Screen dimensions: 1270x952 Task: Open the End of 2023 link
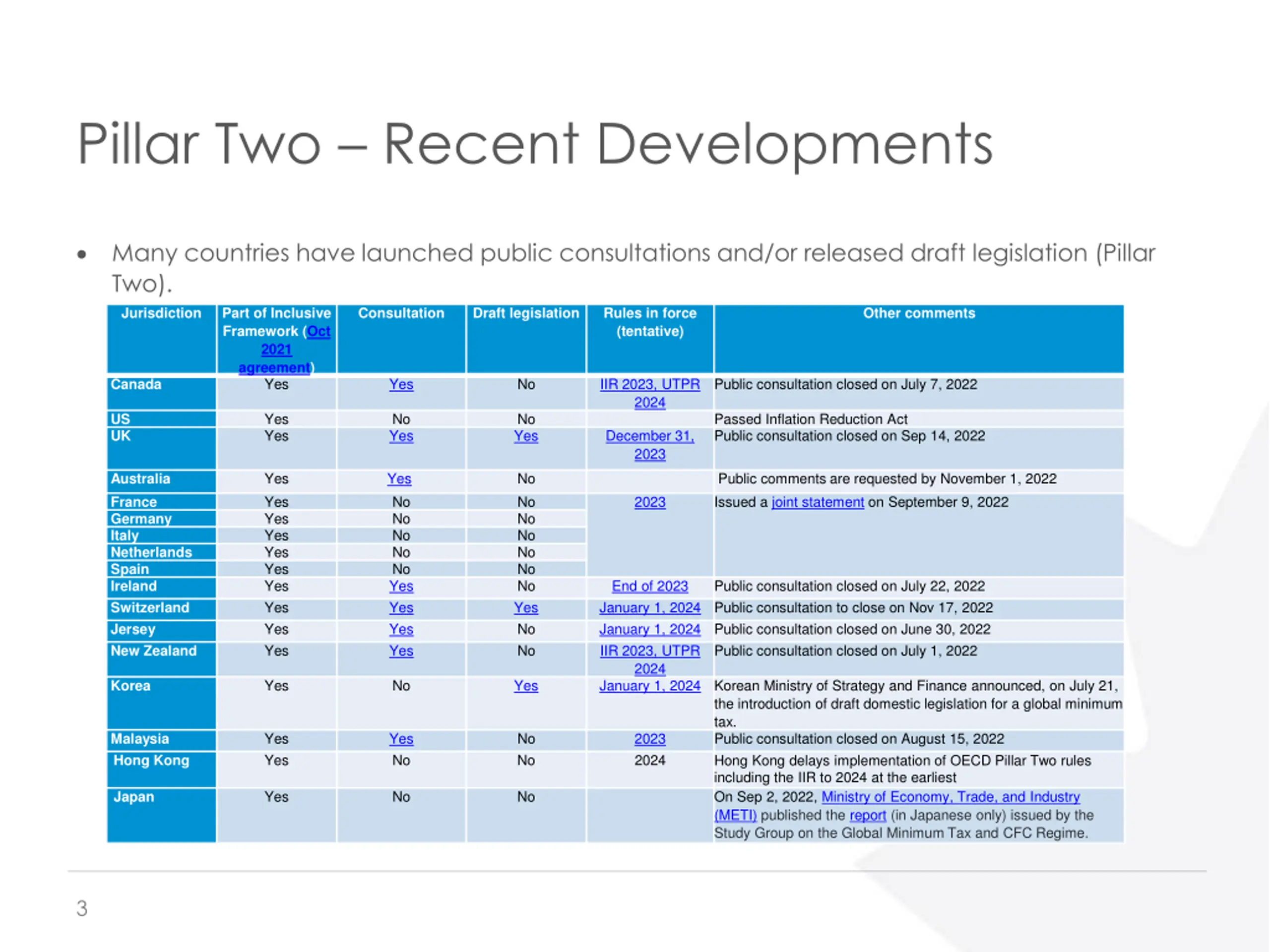pos(649,587)
